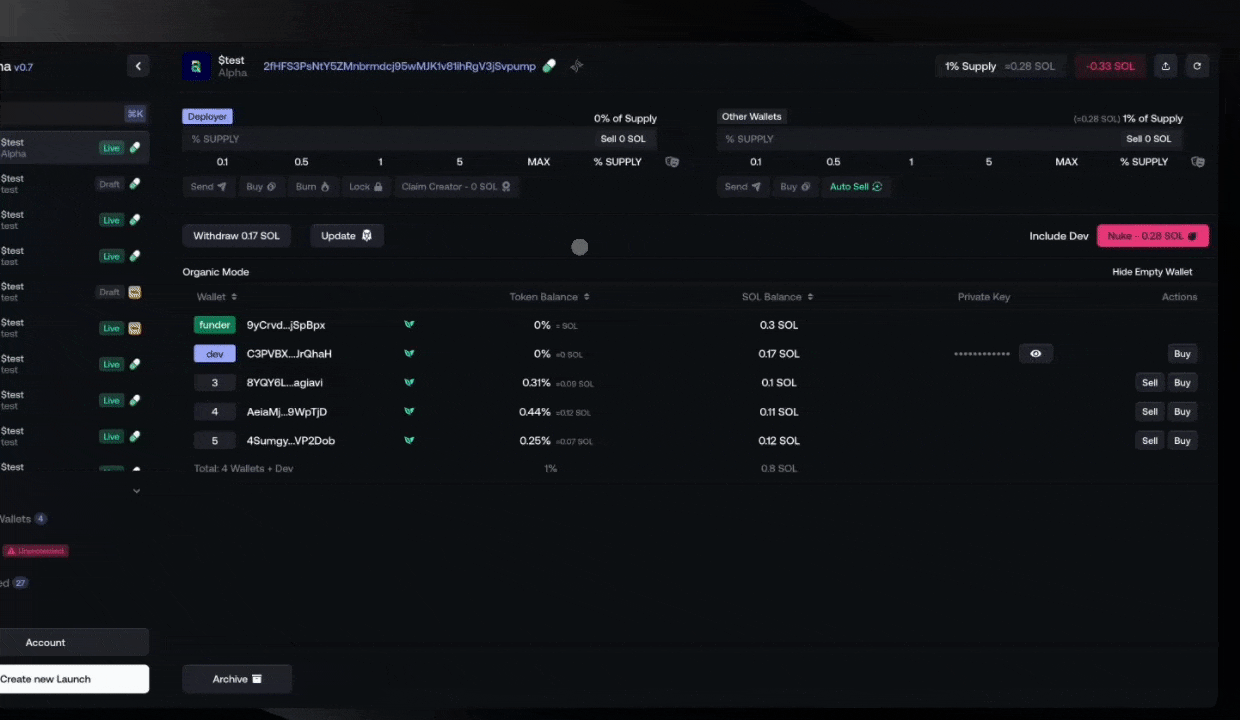Collapse the sidebar with the left chevron
1240x720 pixels.
click(138, 66)
